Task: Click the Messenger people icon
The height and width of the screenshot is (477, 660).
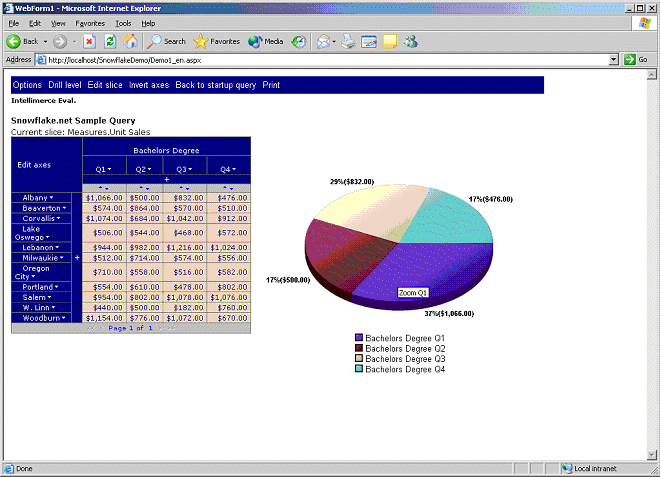Action: pyautogui.click(x=410, y=41)
